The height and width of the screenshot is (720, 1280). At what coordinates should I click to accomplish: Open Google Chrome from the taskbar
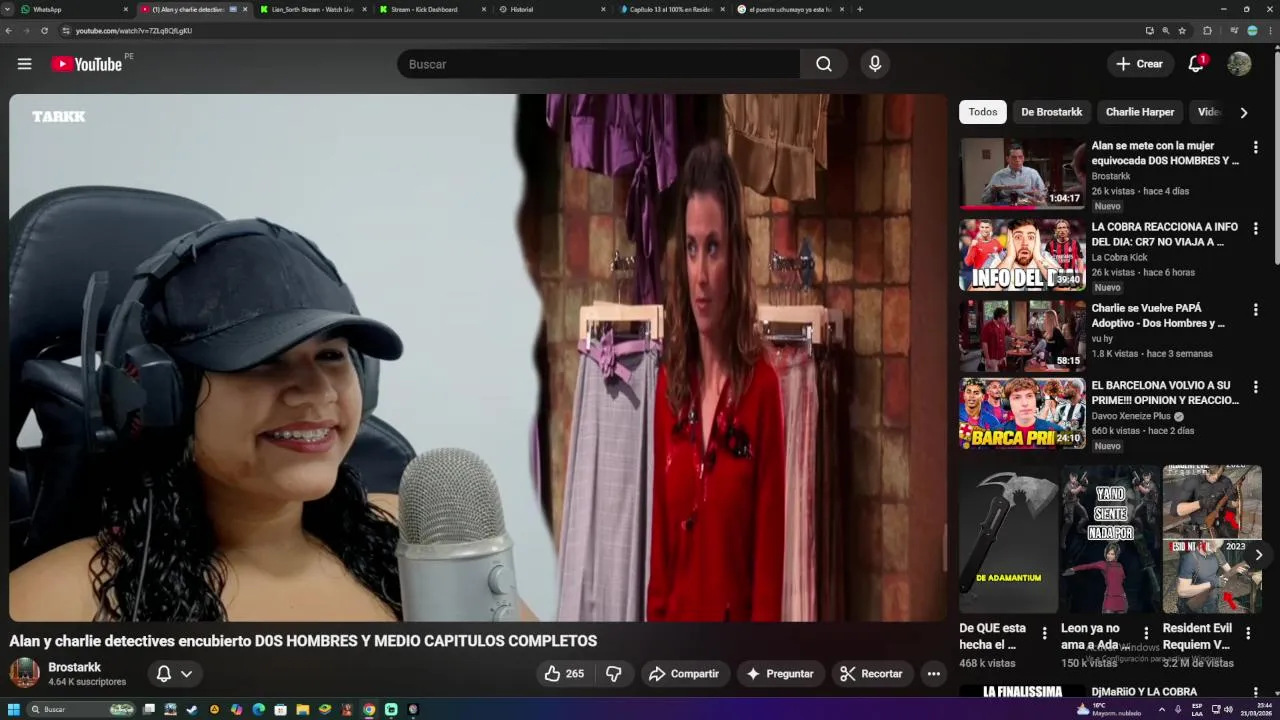368,710
